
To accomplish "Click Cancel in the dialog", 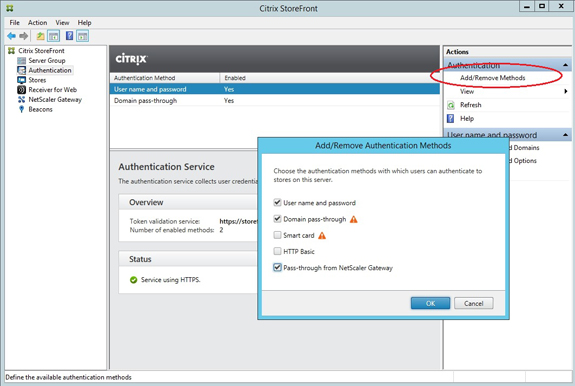I will pyautogui.click(x=473, y=303).
